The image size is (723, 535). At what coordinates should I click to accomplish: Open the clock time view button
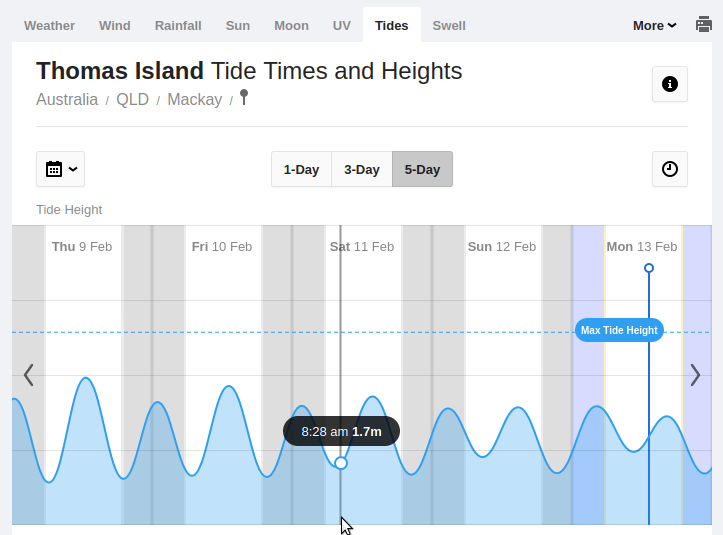click(x=669, y=169)
